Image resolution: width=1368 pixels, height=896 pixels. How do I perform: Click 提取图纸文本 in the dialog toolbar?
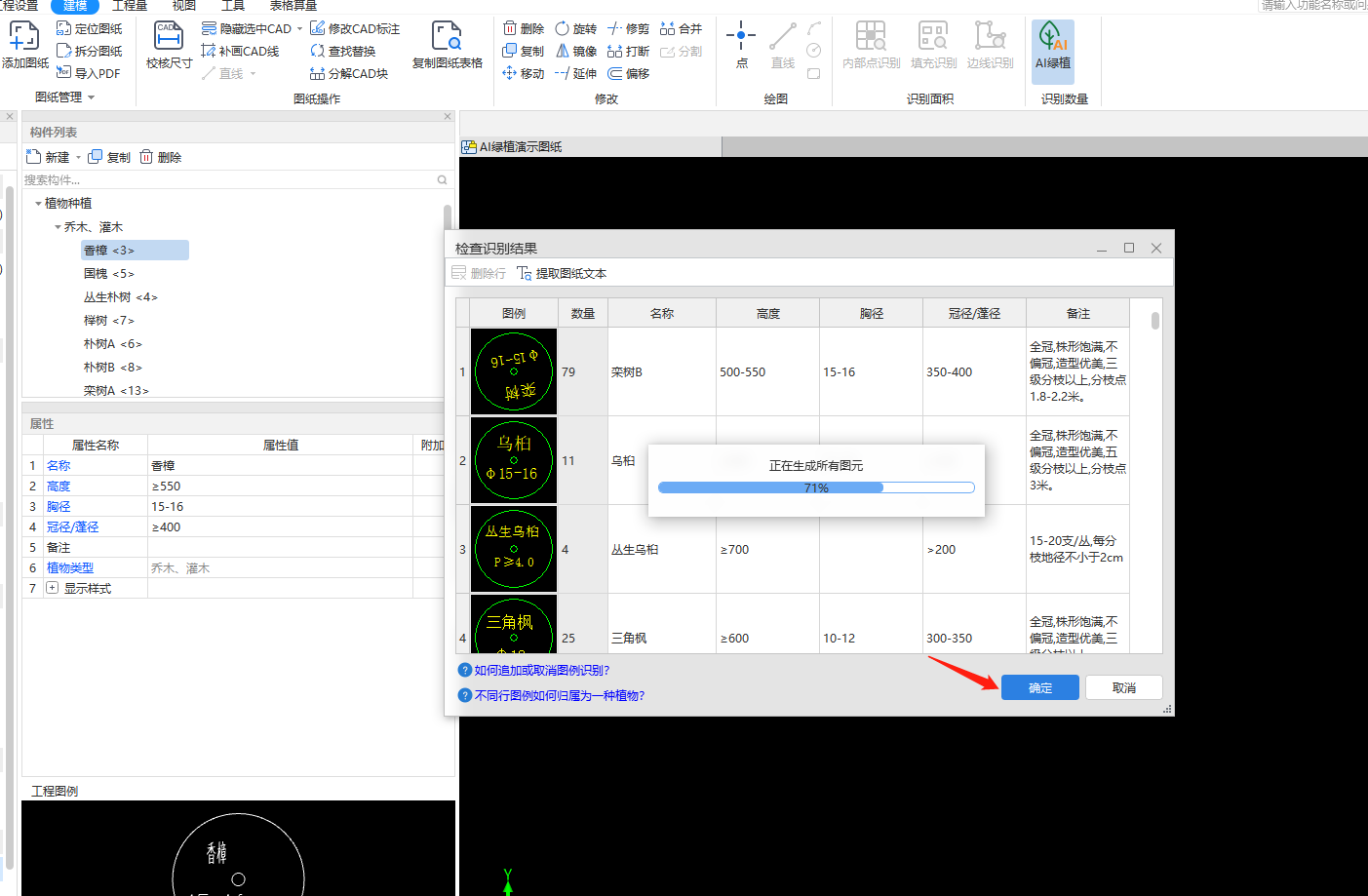(562, 273)
